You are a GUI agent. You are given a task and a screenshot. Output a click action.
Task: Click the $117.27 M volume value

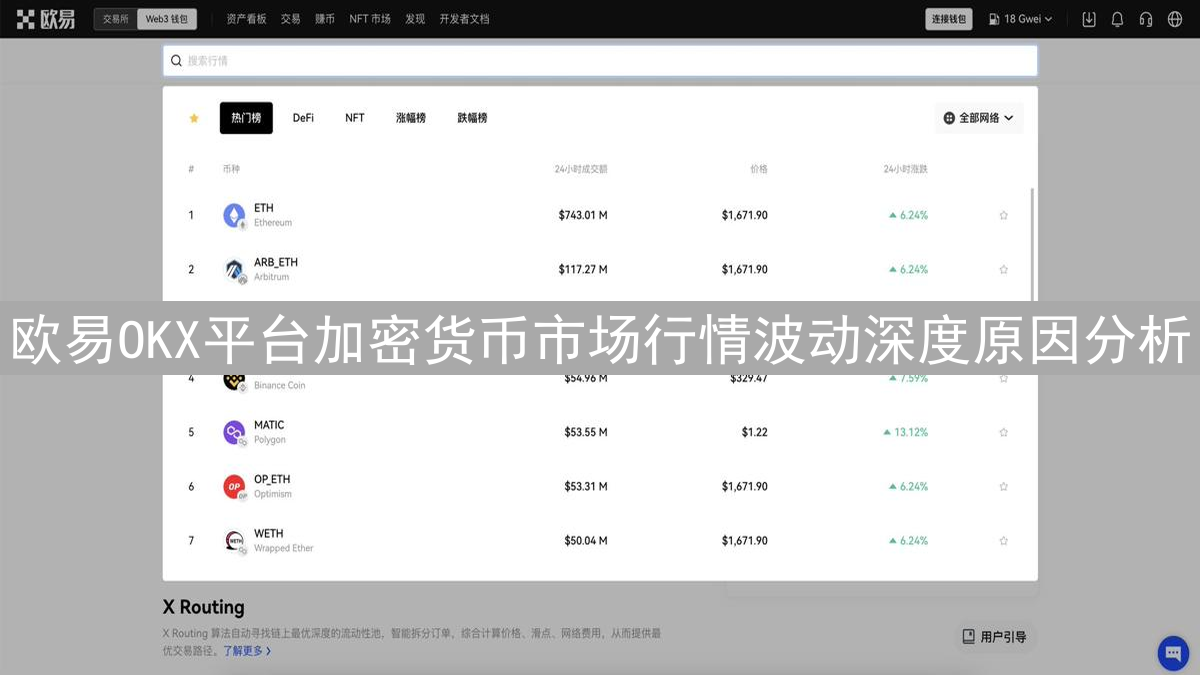[x=583, y=269]
